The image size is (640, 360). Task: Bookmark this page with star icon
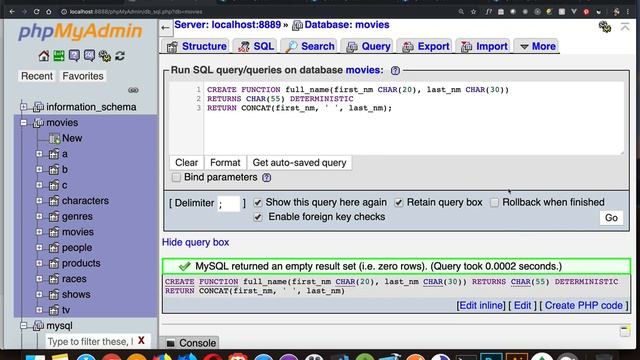tap(473, 12)
